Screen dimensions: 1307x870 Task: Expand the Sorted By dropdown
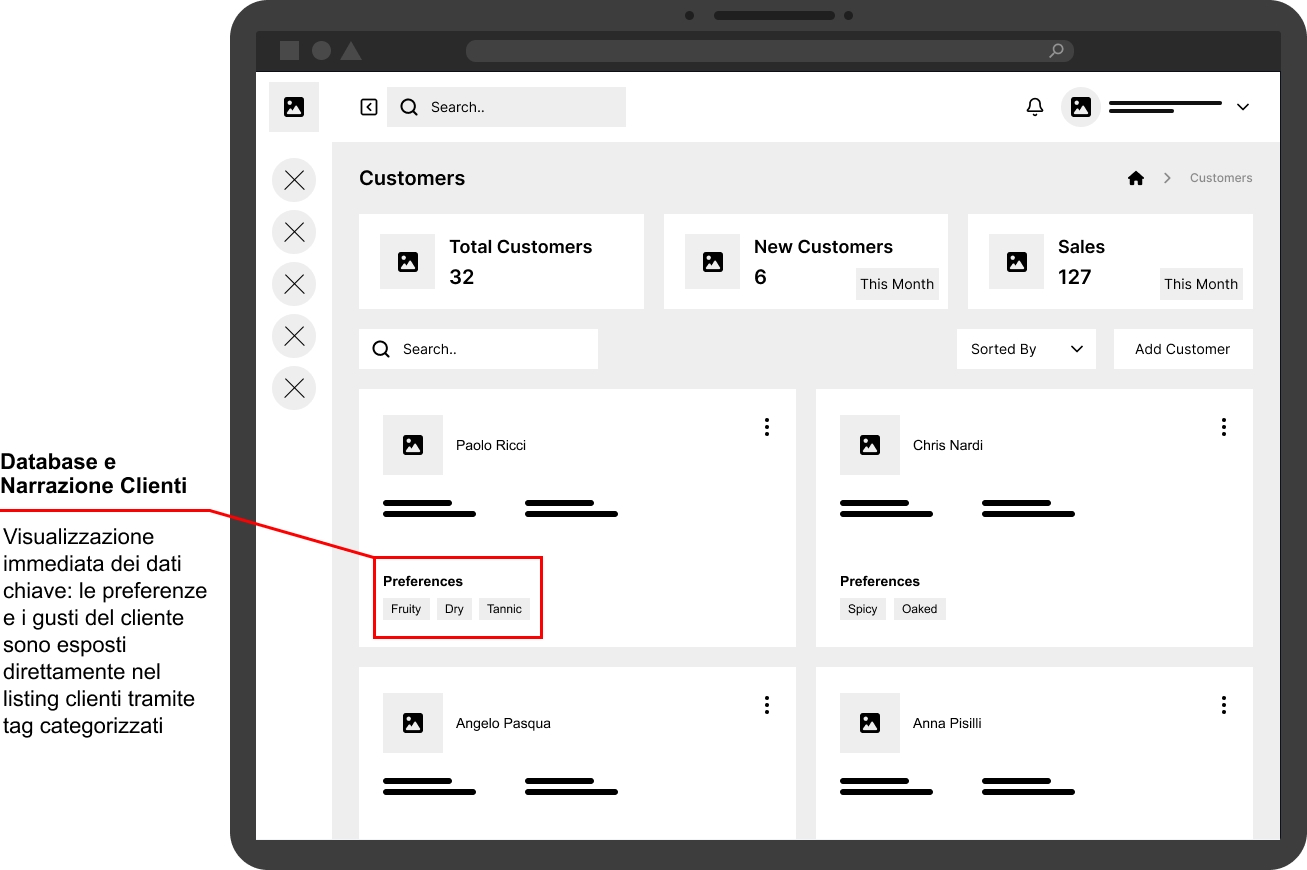tap(1026, 349)
